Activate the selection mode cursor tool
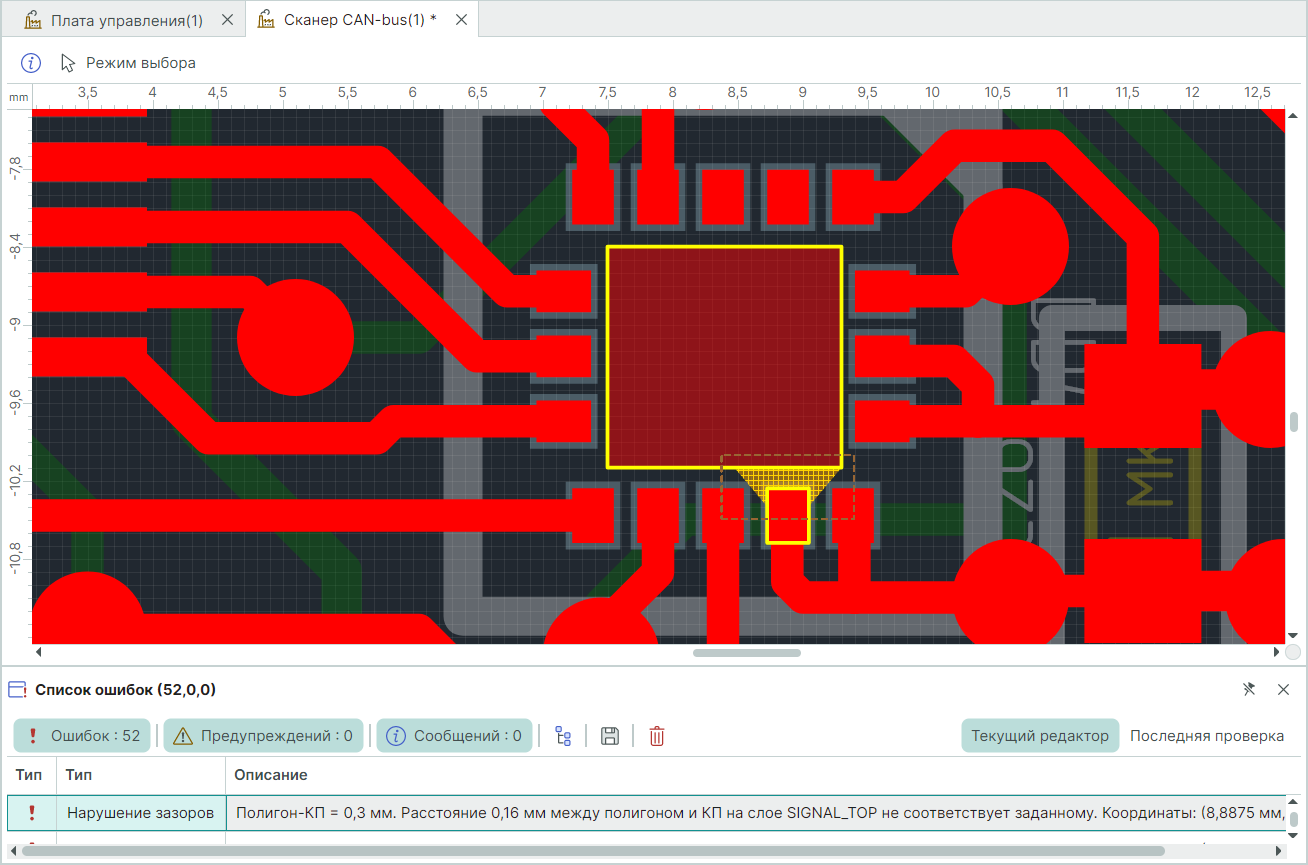The image size is (1308, 865). (68, 63)
